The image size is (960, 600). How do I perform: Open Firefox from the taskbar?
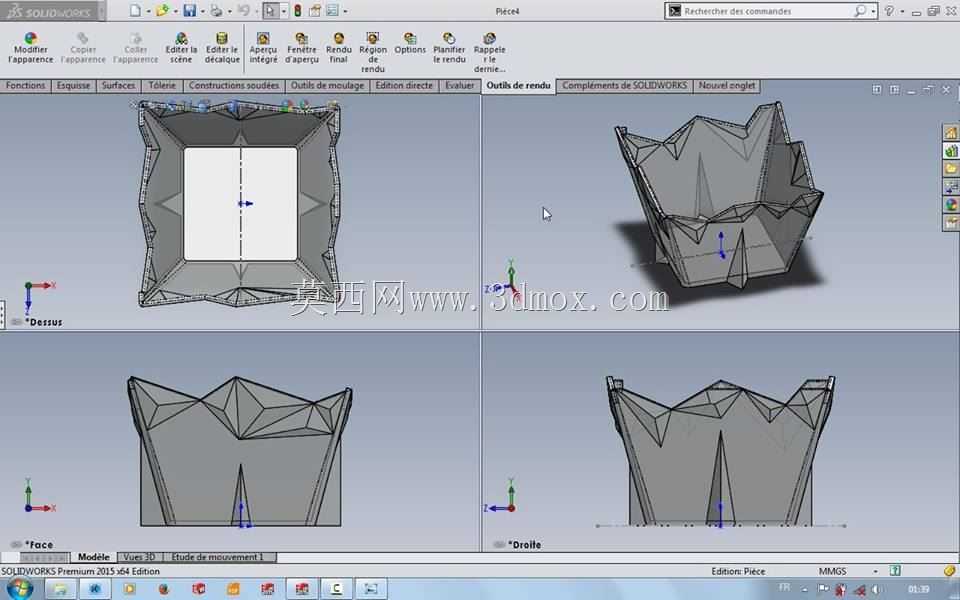click(x=163, y=589)
